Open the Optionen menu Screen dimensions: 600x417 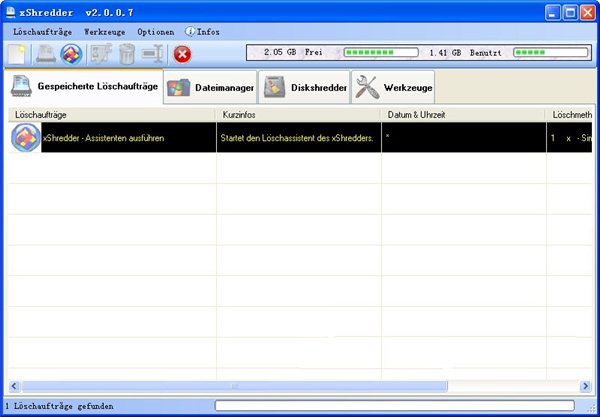pos(155,32)
